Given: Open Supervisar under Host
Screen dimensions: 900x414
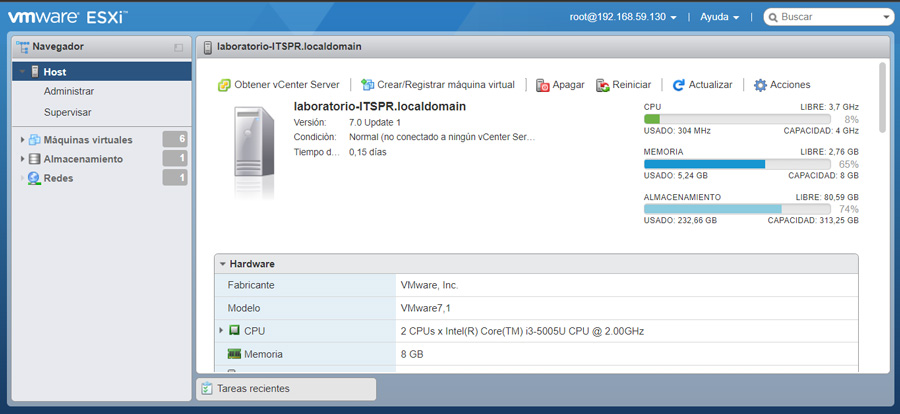Looking at the screenshot, I should click(x=68, y=113).
